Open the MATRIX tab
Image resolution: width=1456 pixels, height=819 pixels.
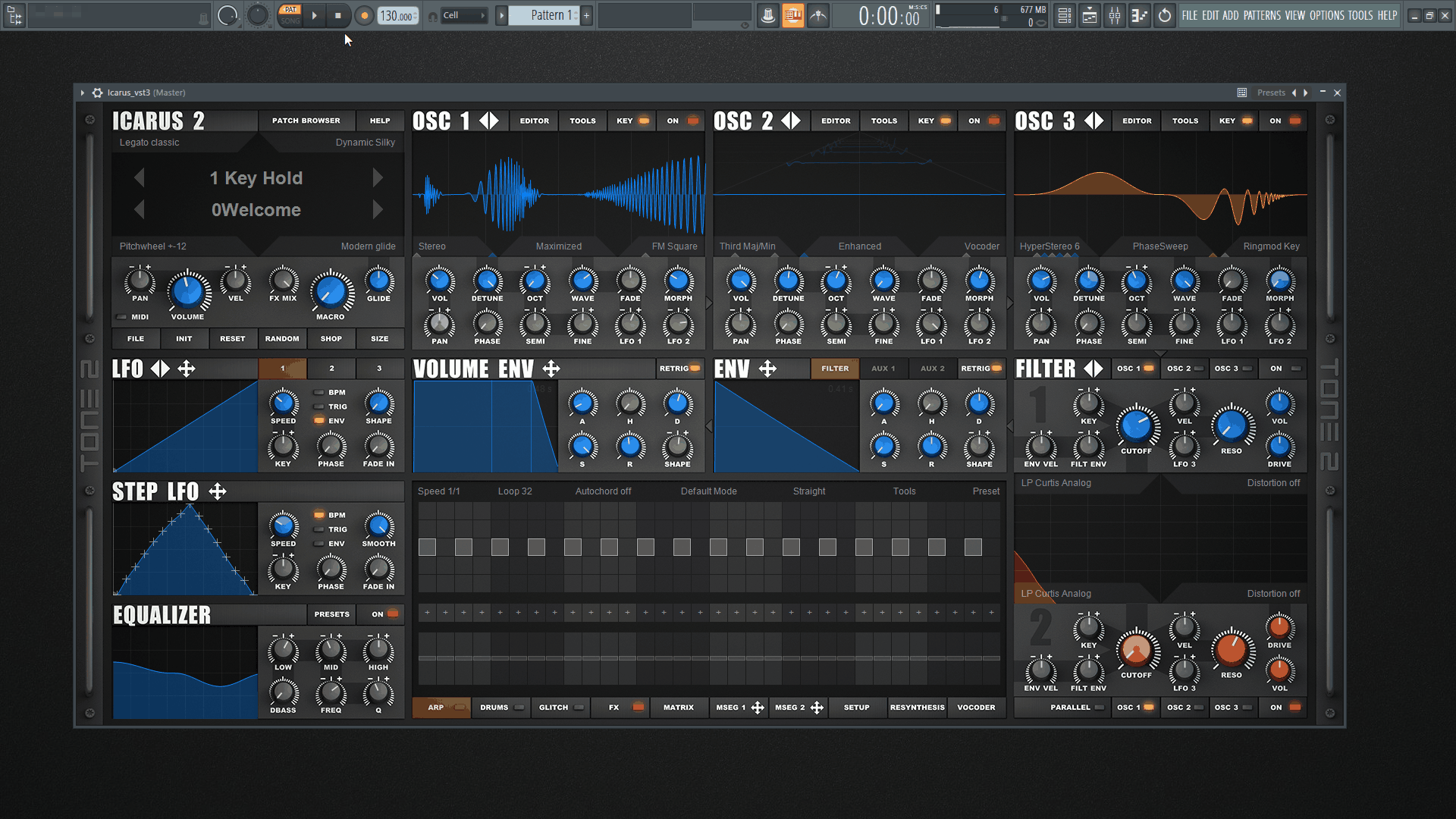pyautogui.click(x=678, y=708)
